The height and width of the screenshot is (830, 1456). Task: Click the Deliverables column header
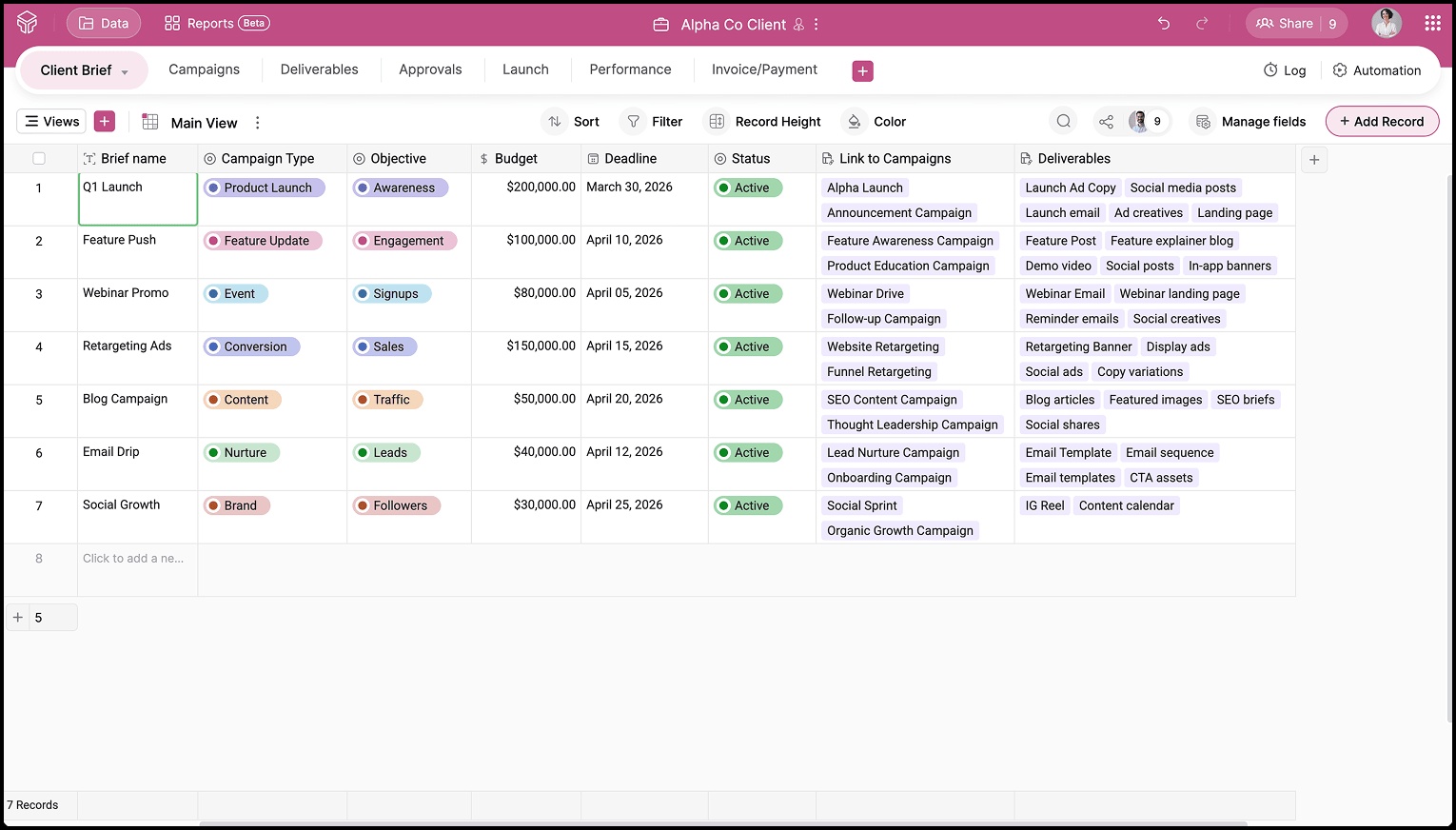pos(1155,159)
